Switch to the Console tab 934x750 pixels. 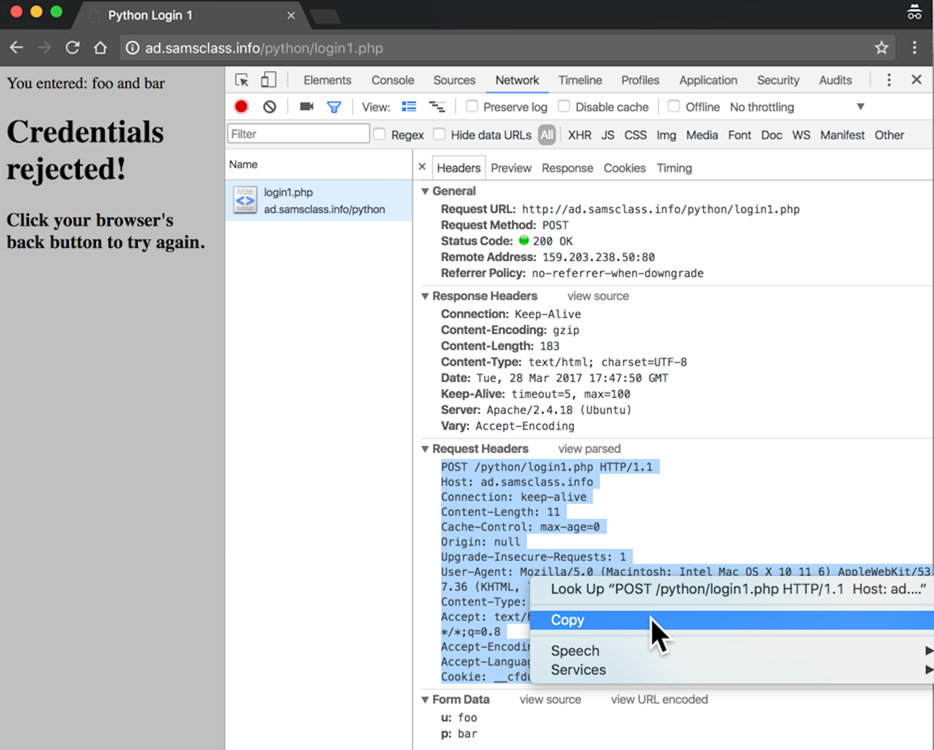pos(392,80)
